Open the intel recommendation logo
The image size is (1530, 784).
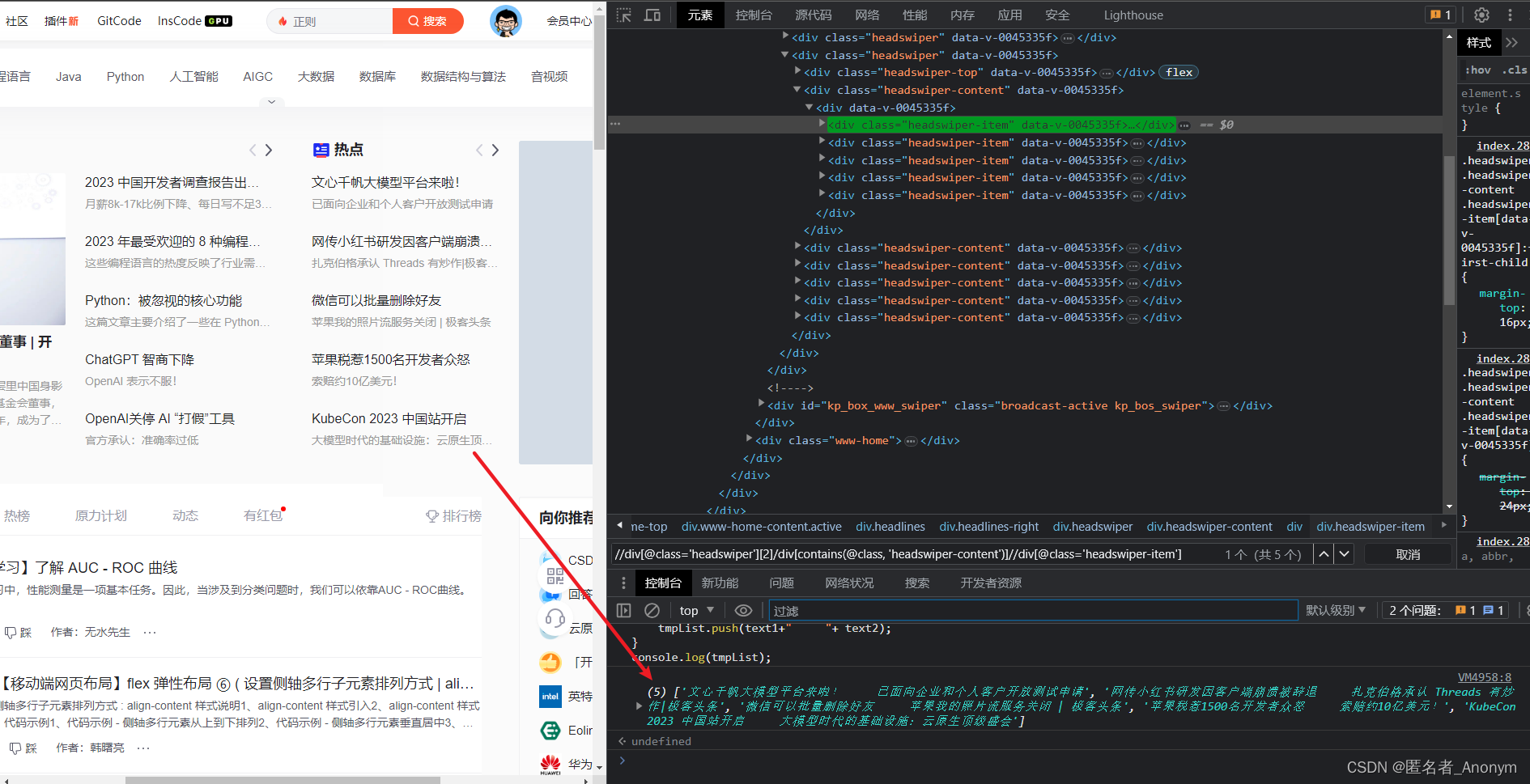550,696
